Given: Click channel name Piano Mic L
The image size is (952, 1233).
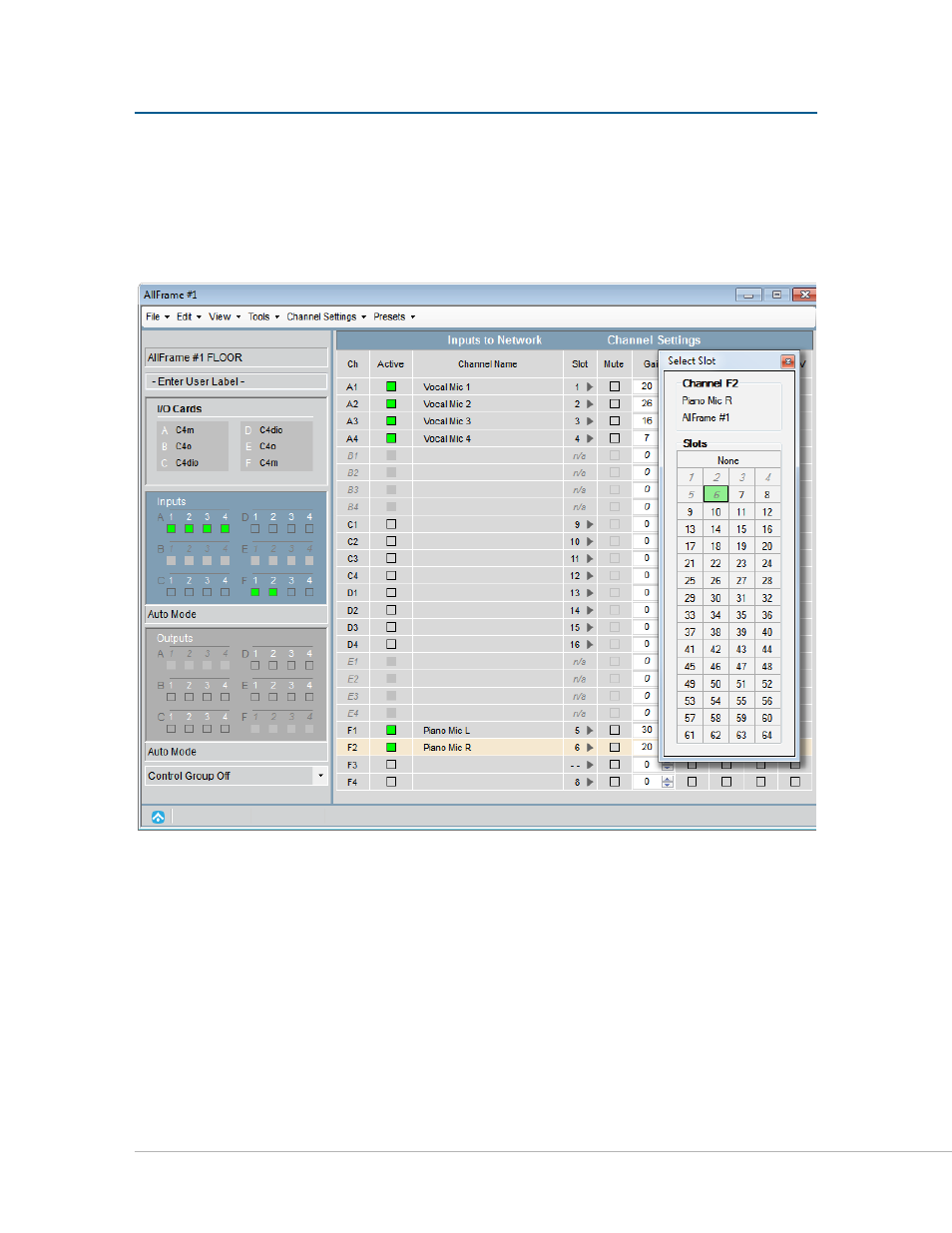Looking at the screenshot, I should pyautogui.click(x=446, y=731).
